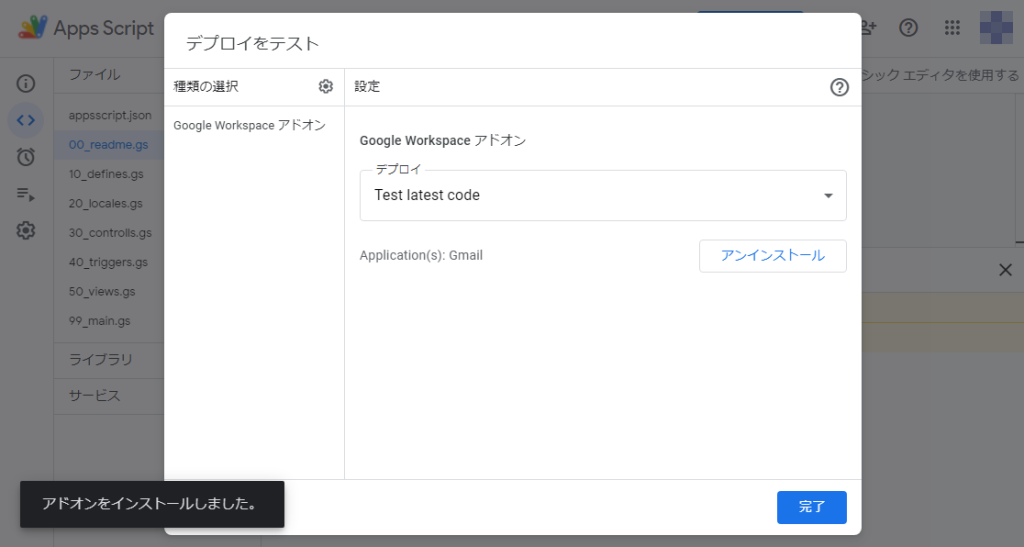Click the エディタを使用する link at right
Viewport: 1024px width, 547px height.
[x=960, y=75]
